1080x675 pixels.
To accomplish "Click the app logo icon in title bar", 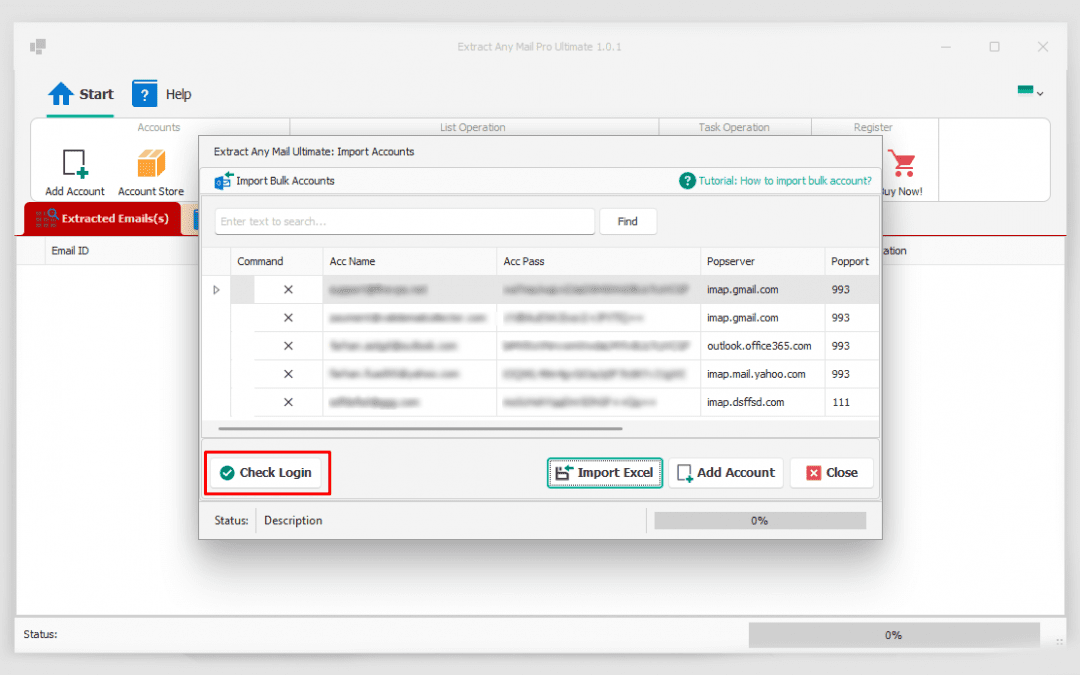I will [x=38, y=47].
